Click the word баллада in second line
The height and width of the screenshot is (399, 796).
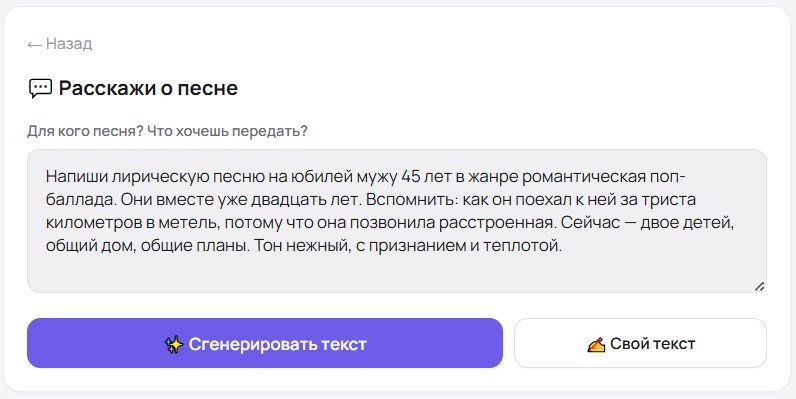point(81,200)
